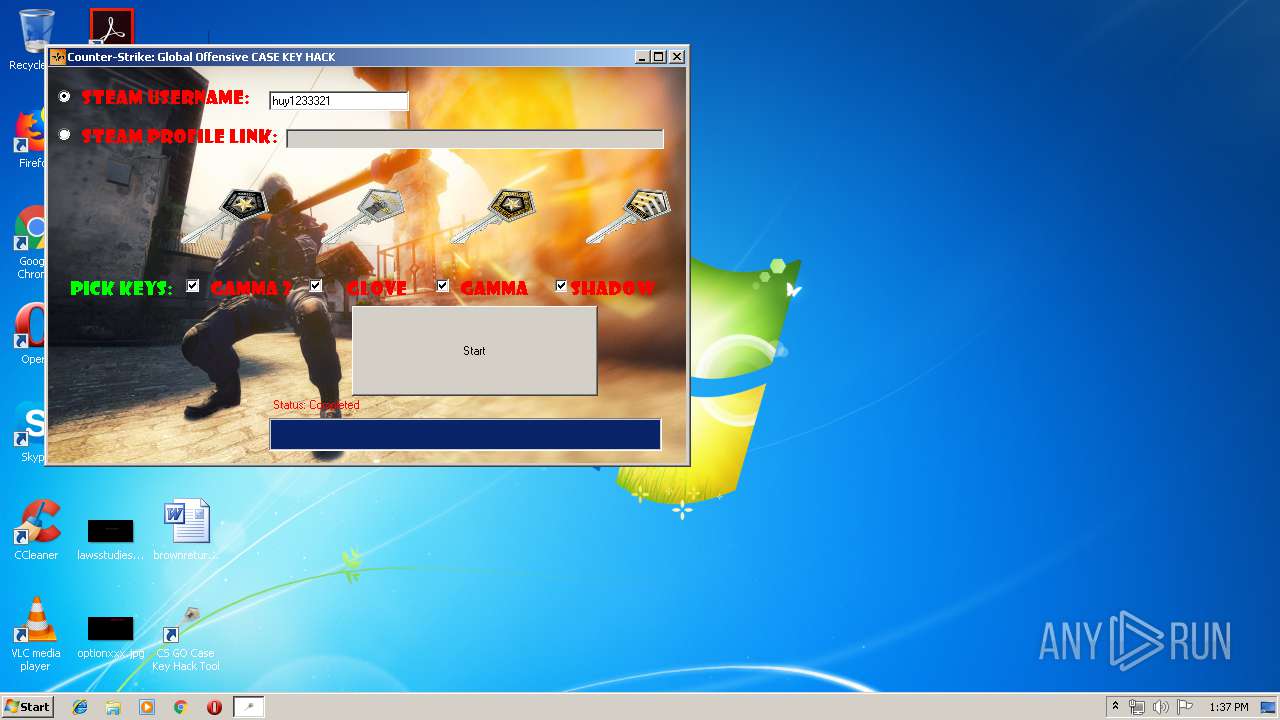1280x720 pixels.
Task: Click the taskbar clock showing 1:37 PM
Action: pyautogui.click(x=1228, y=707)
